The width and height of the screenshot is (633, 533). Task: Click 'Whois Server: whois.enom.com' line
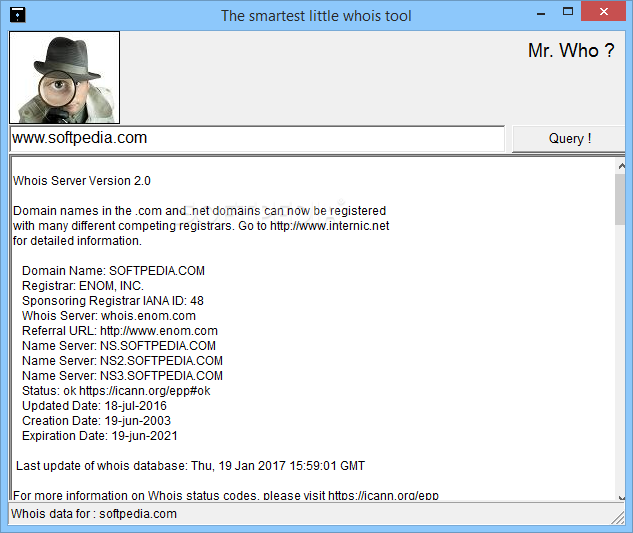(109, 316)
